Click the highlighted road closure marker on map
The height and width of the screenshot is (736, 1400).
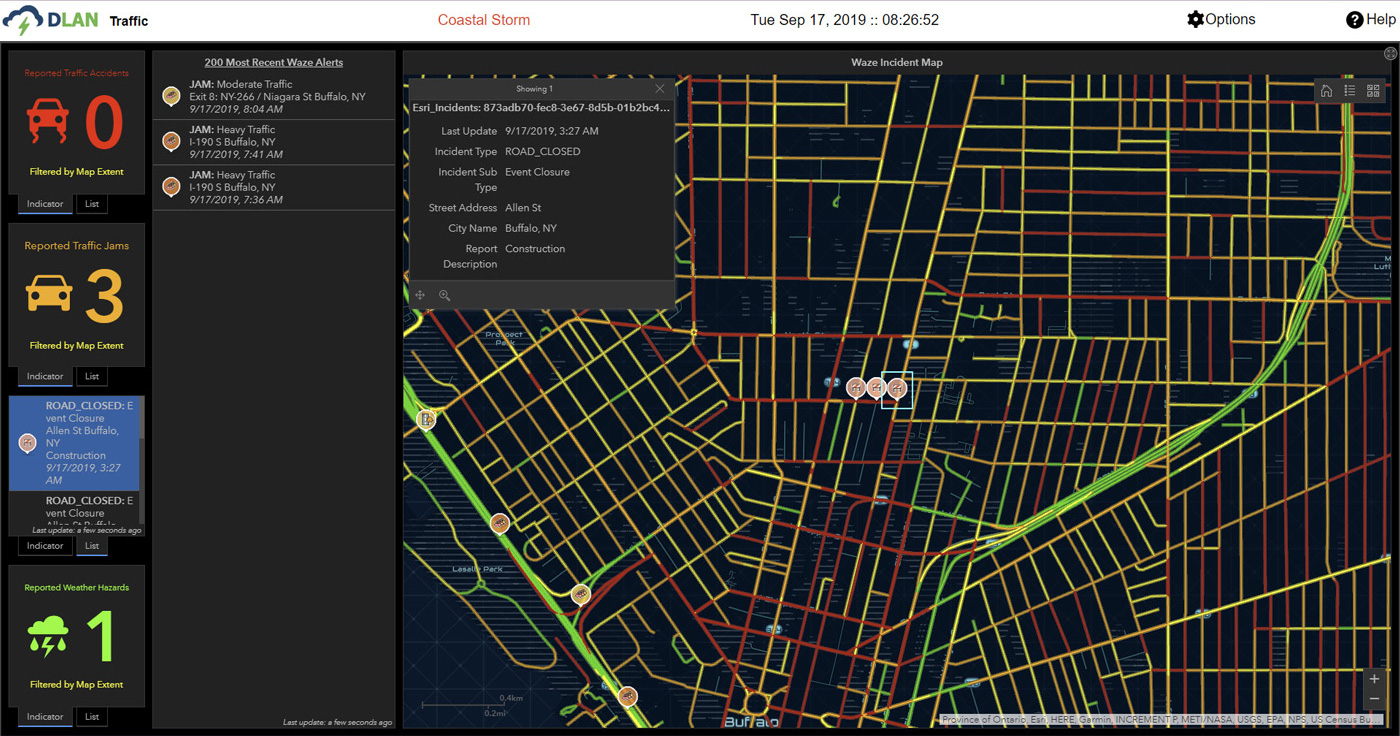(897, 387)
